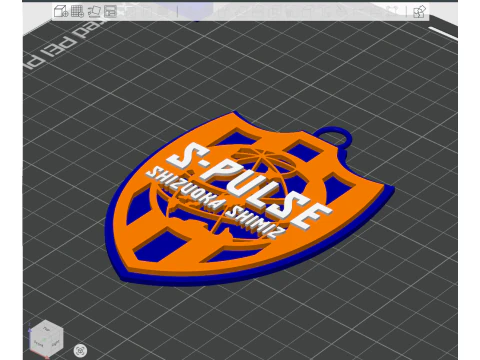
Task: Click the keyring loop on the badge
Action: click(x=333, y=136)
